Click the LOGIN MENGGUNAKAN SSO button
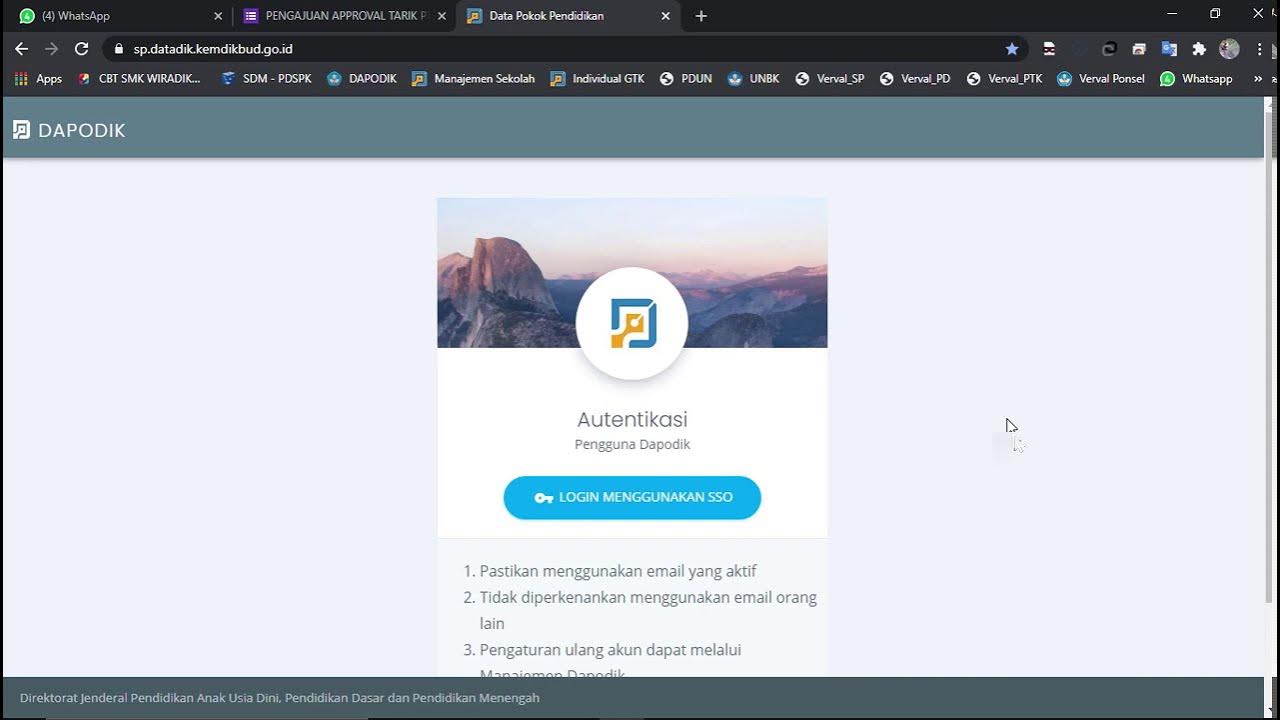 point(632,497)
